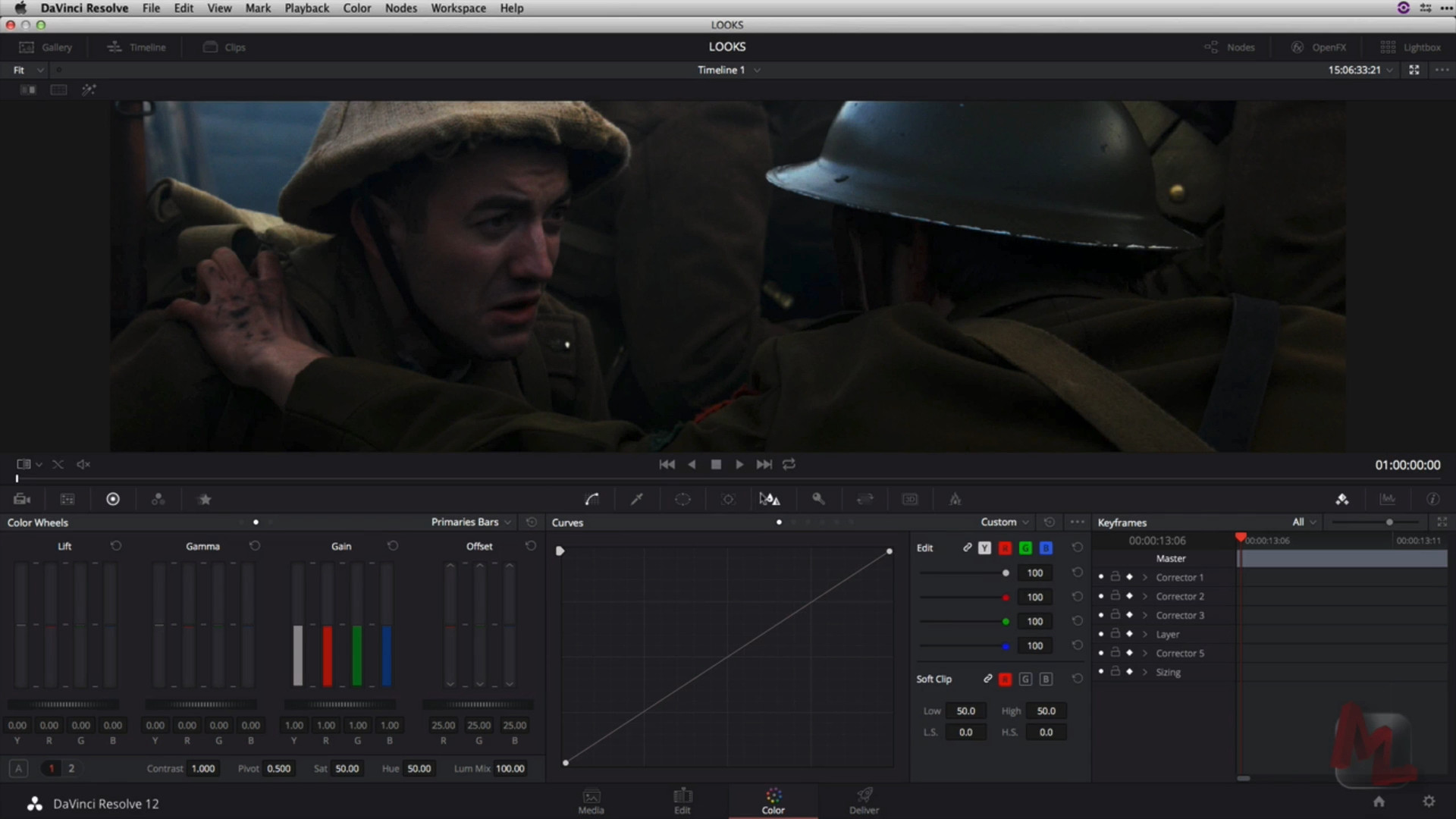Open Tracker palette
This screenshot has width=1456, height=819.
(x=728, y=499)
